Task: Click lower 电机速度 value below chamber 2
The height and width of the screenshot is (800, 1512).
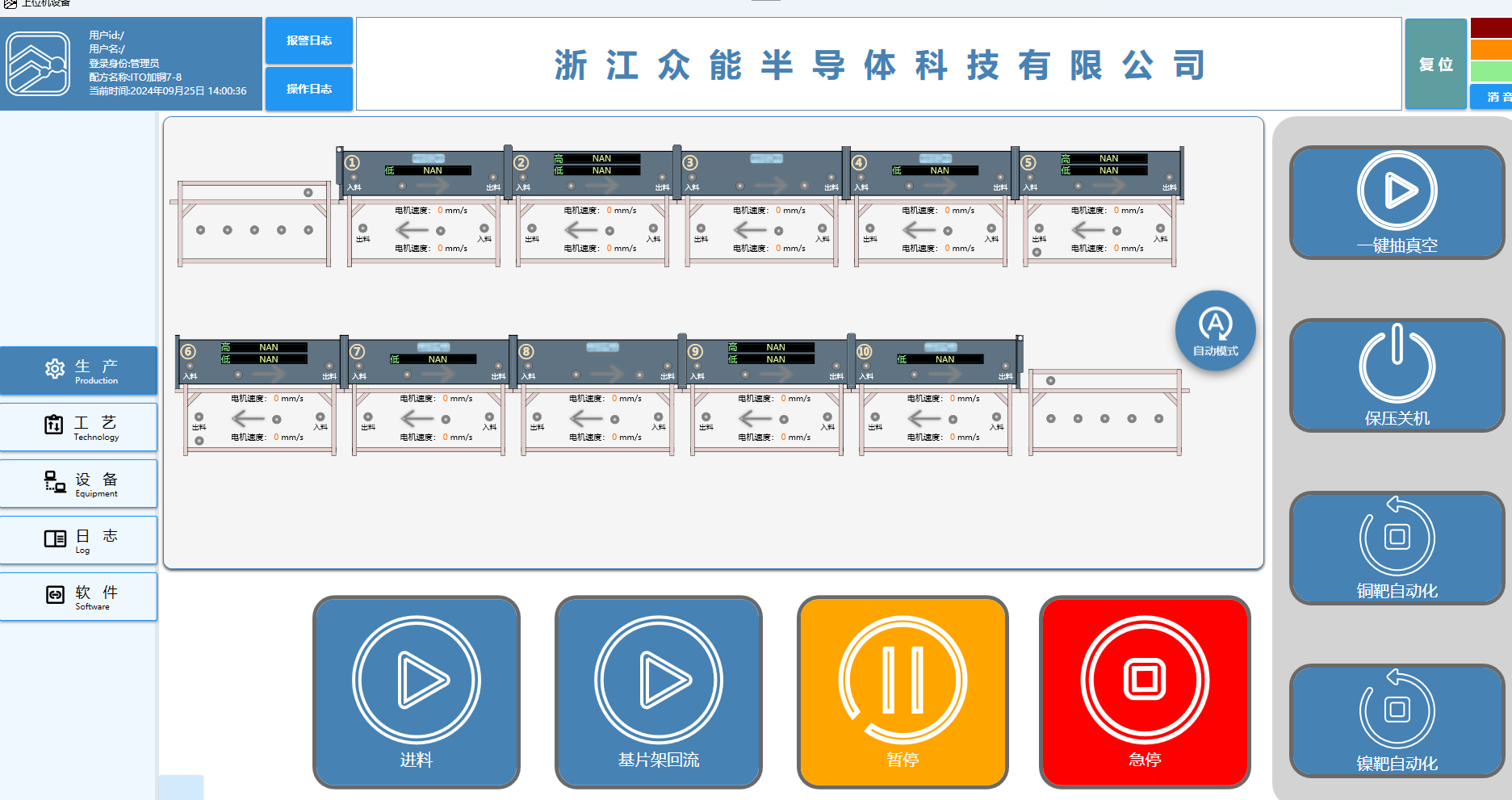Action: [x=609, y=249]
